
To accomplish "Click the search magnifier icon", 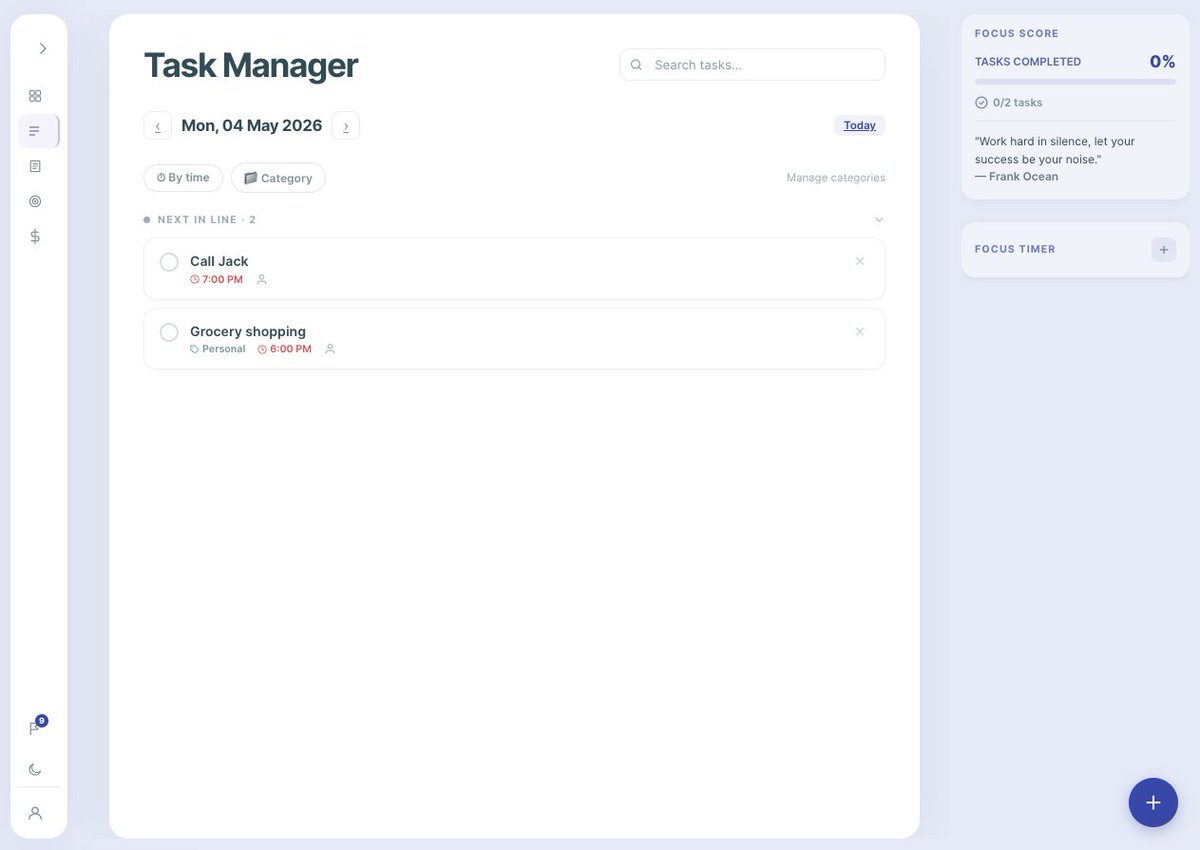I will pyautogui.click(x=636, y=64).
